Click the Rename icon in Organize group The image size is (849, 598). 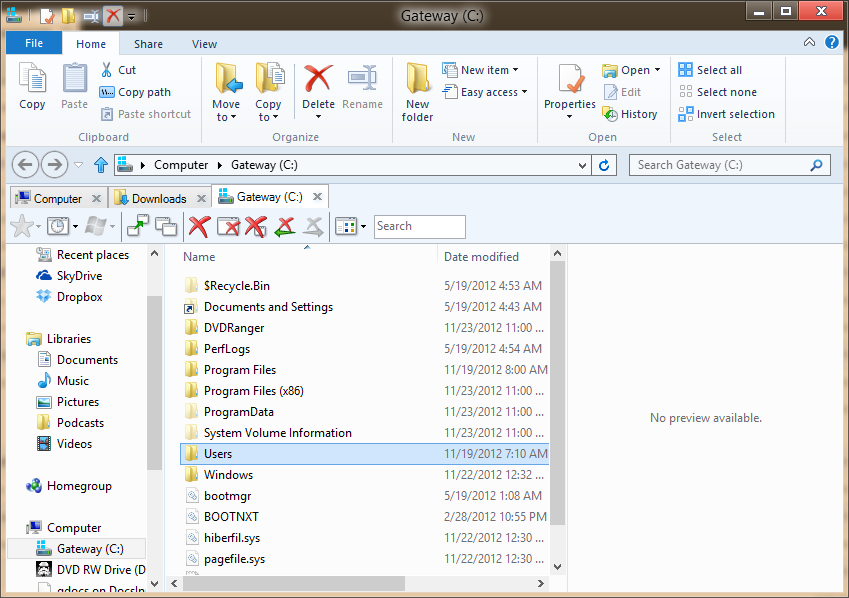362,78
